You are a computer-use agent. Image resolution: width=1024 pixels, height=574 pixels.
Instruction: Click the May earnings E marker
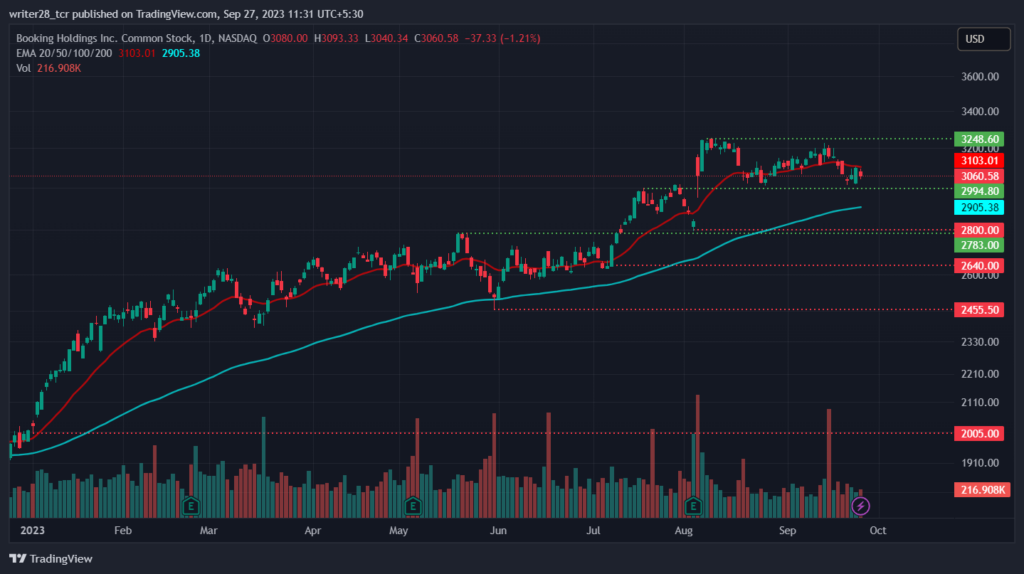[413, 505]
